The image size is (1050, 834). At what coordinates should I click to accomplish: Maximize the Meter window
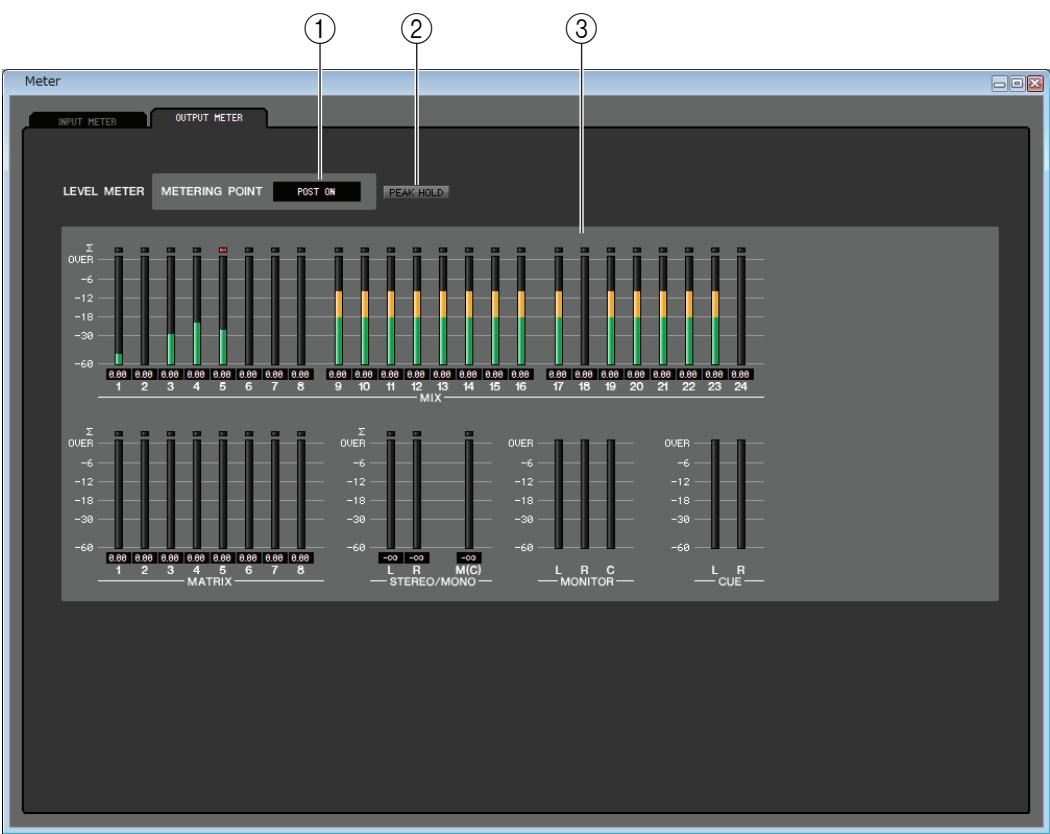point(1017,83)
